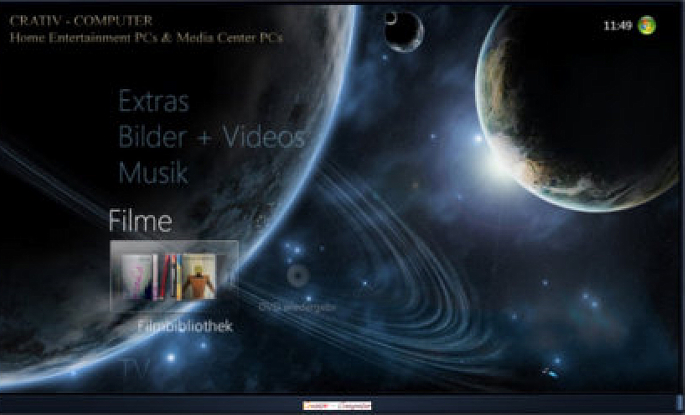Switch to the faded TV category
700x415 pixels.
(x=135, y=369)
